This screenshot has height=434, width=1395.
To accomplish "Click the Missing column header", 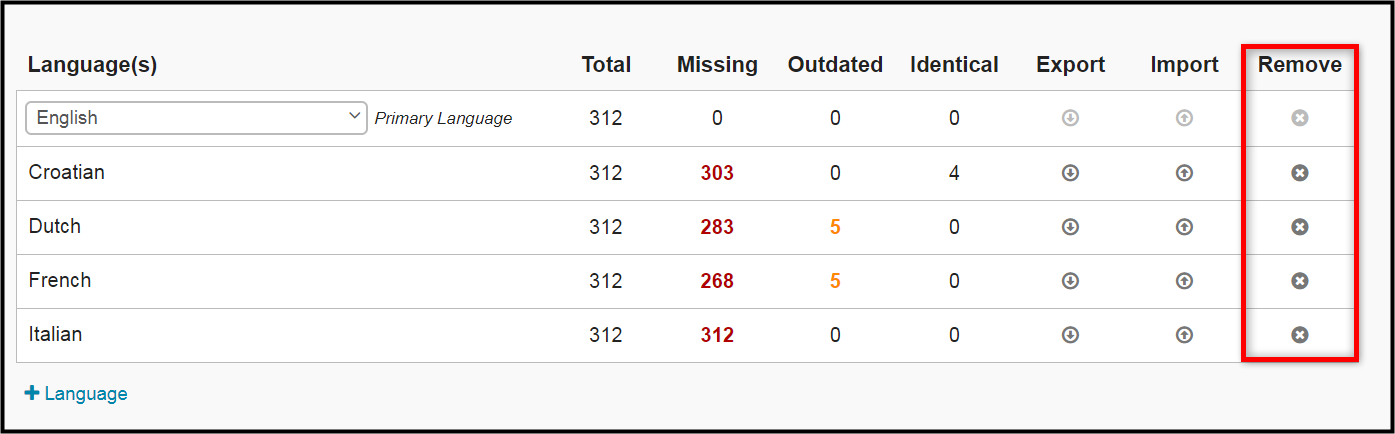I will 717,65.
